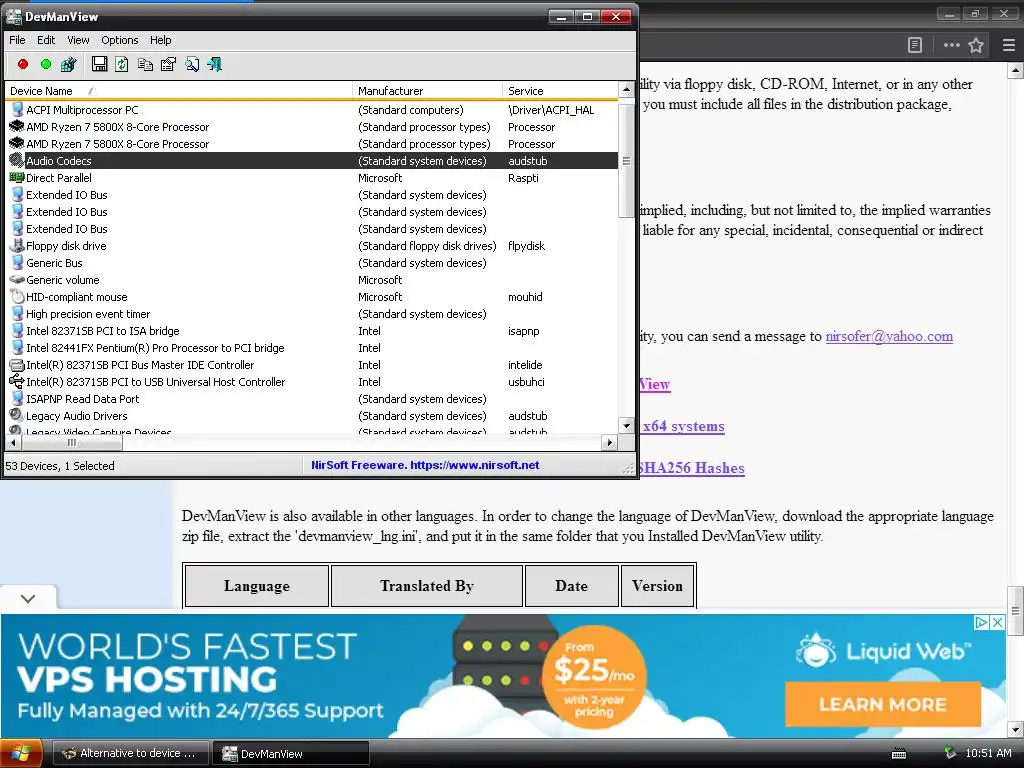Open the Help menu
This screenshot has width=1024, height=768.
click(161, 40)
